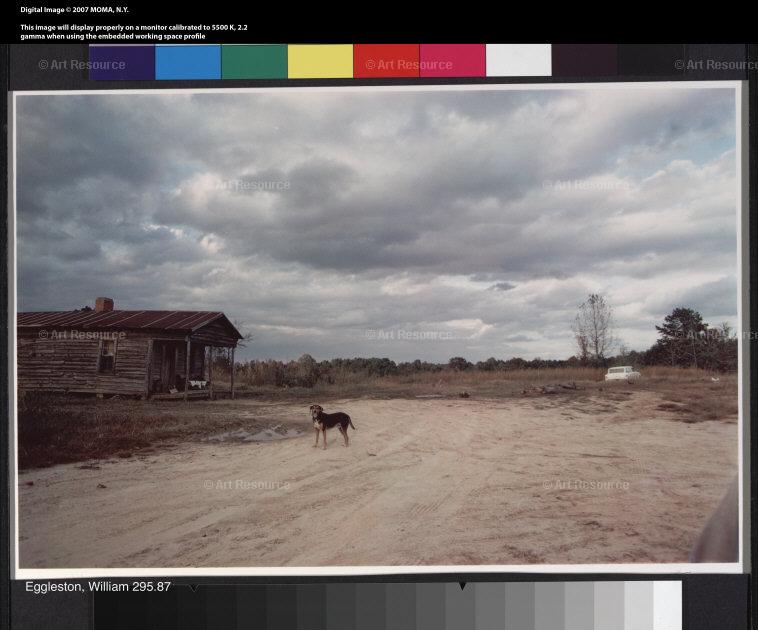The image size is (758, 630).
Task: Click the white car in the field
Action: [622, 373]
